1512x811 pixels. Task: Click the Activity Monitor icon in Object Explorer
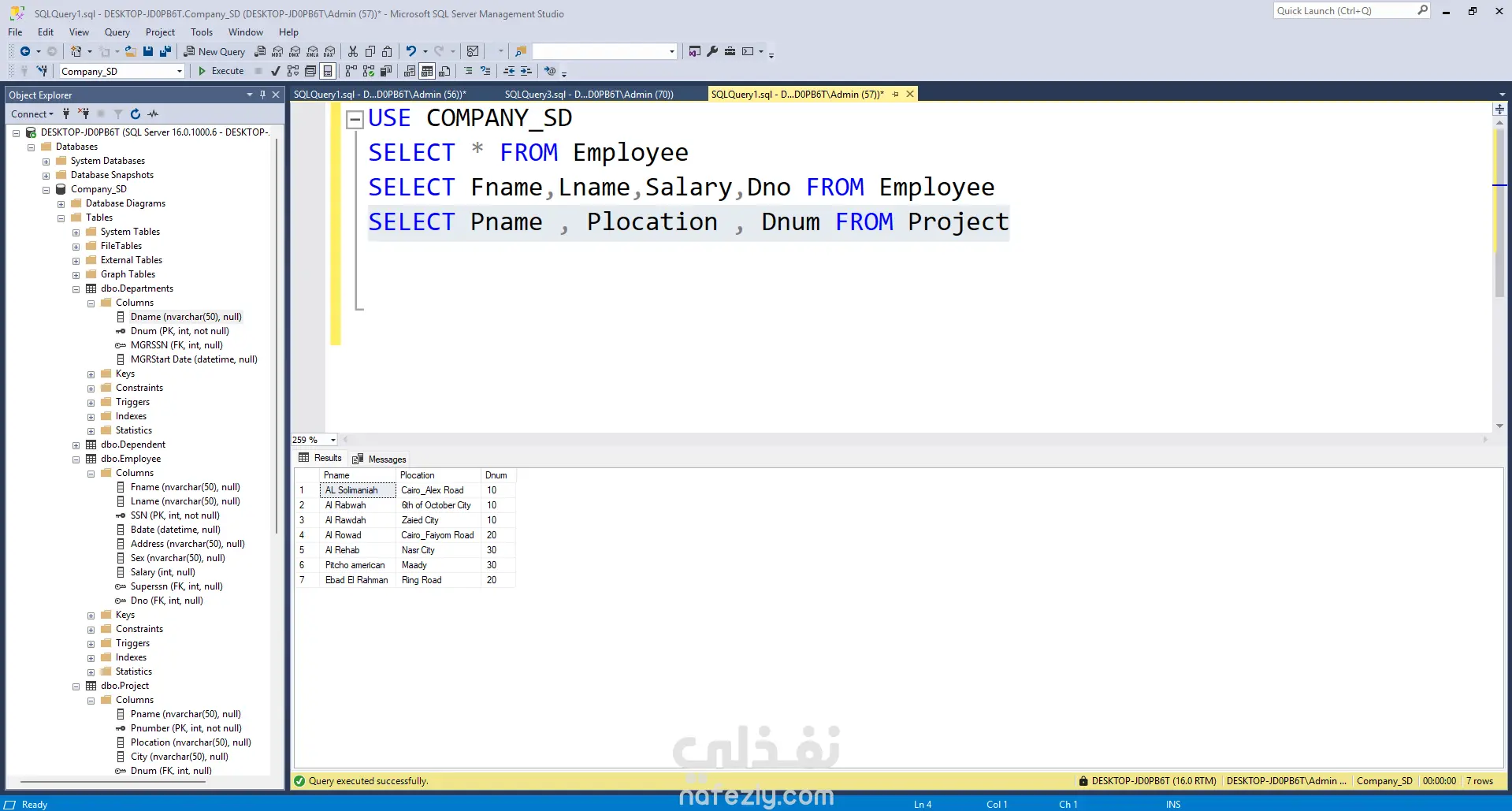153,114
